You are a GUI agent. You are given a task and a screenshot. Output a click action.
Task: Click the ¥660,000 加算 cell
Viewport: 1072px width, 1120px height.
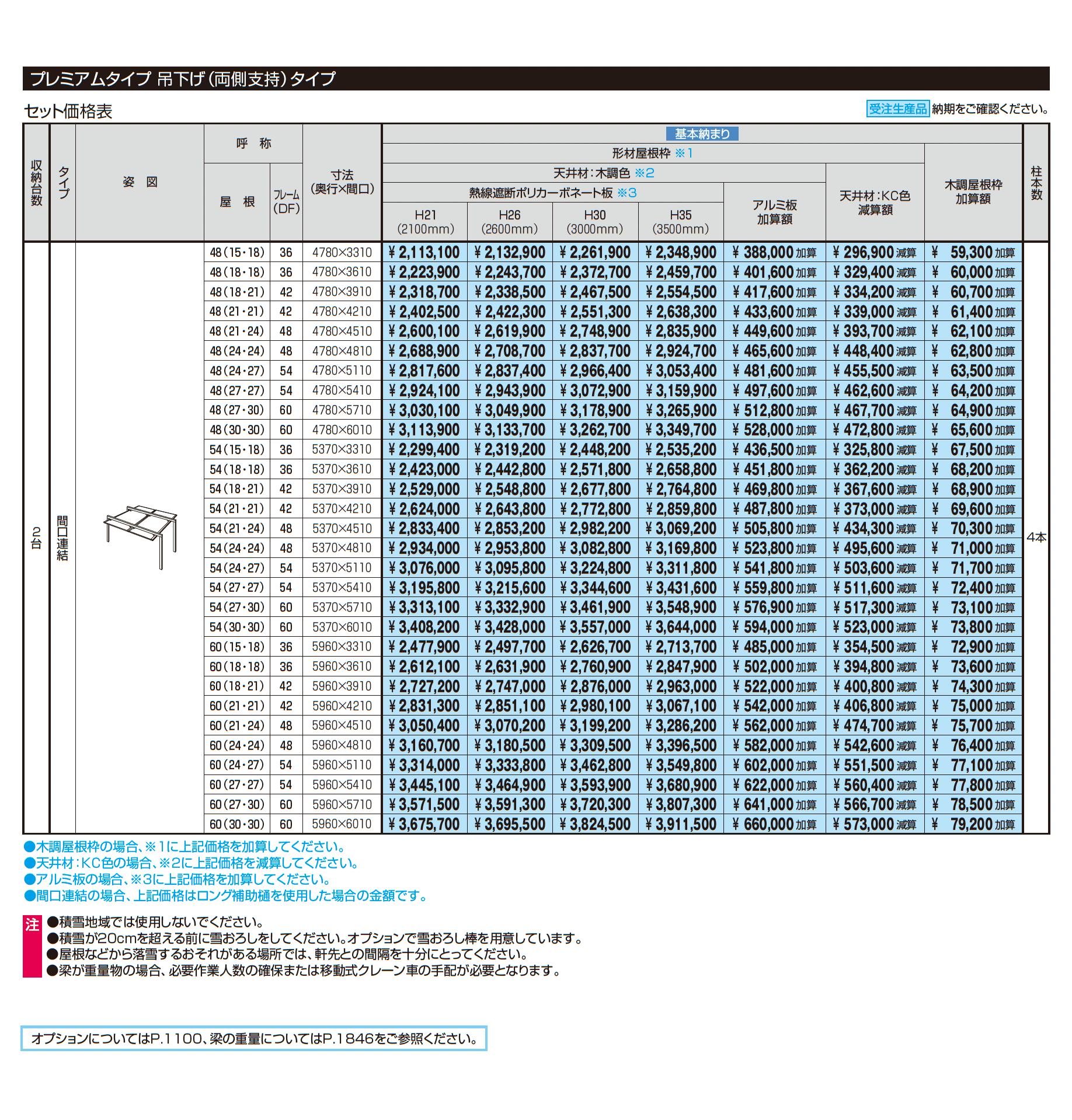tap(775, 824)
